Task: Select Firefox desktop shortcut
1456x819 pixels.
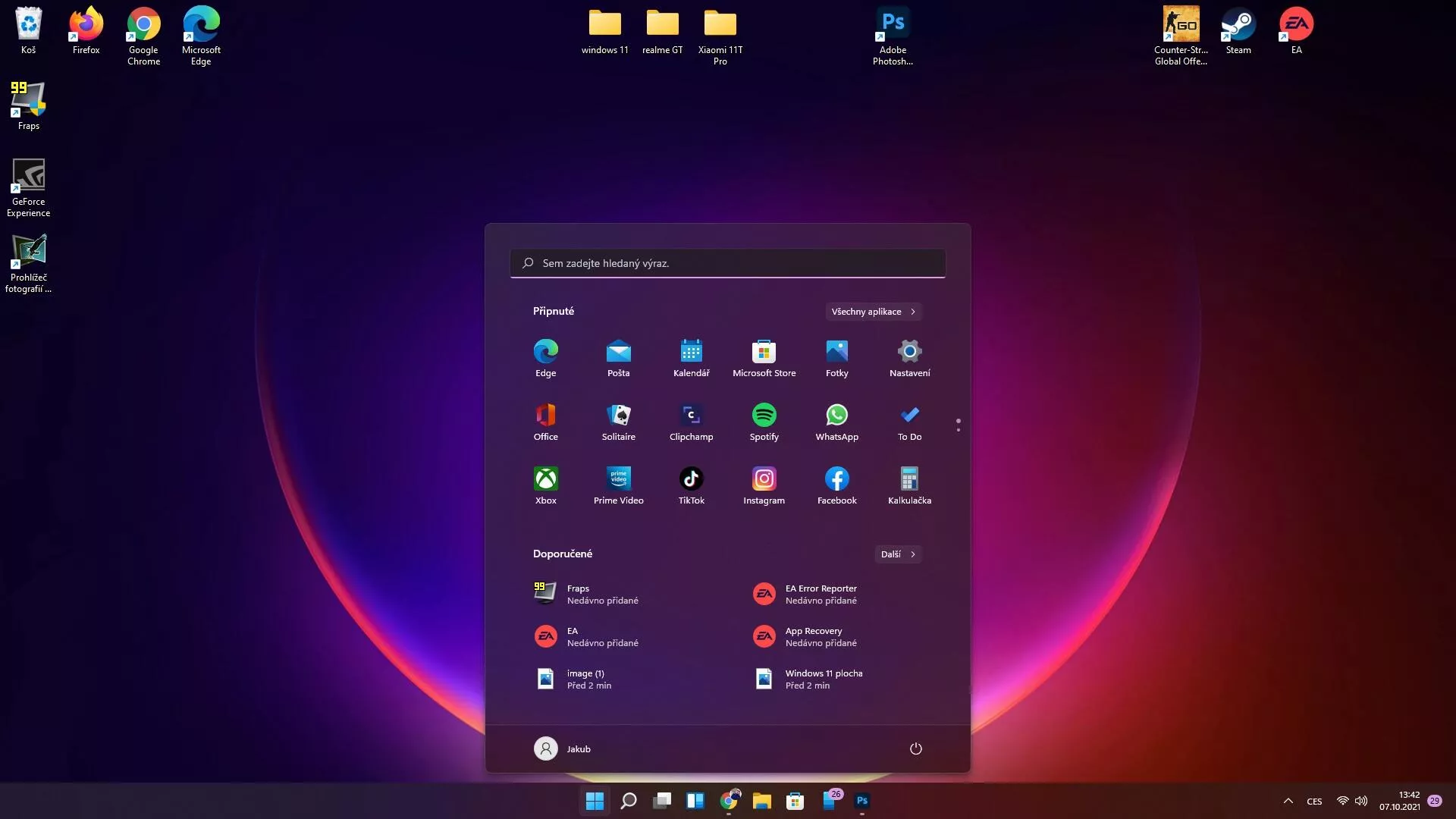Action: (86, 31)
